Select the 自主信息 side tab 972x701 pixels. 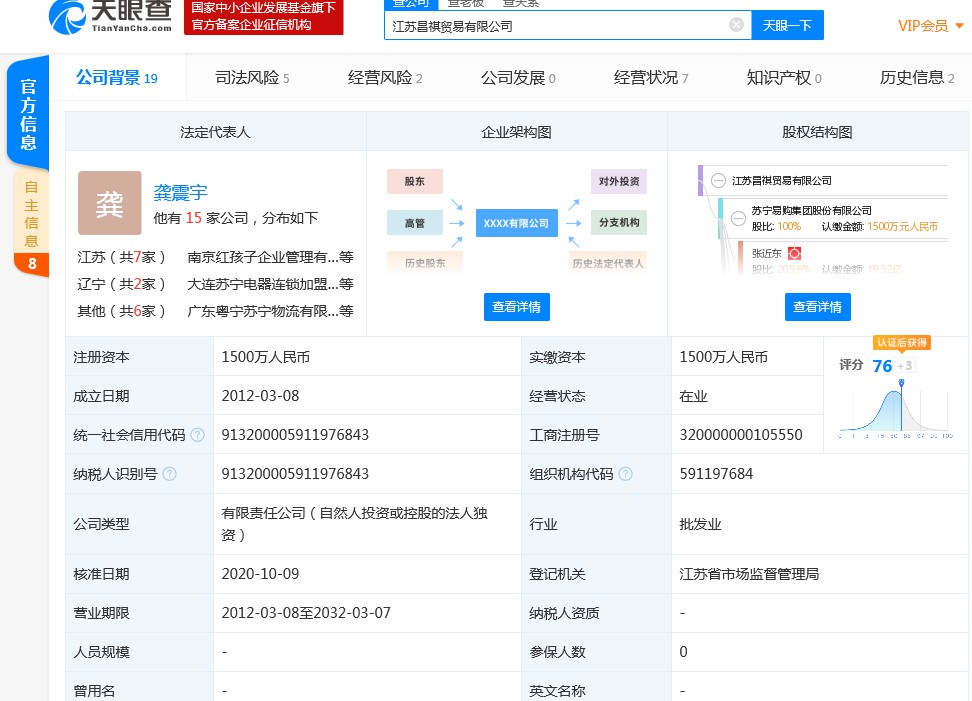31,220
